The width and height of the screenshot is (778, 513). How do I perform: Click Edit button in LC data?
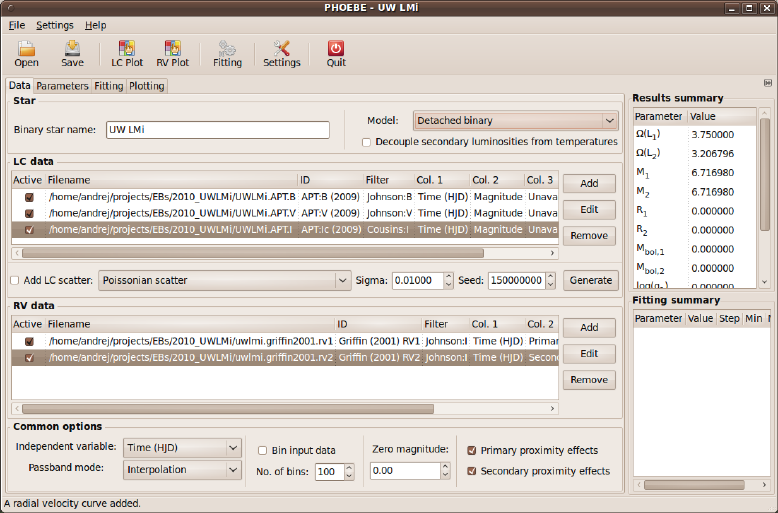[x=589, y=209]
